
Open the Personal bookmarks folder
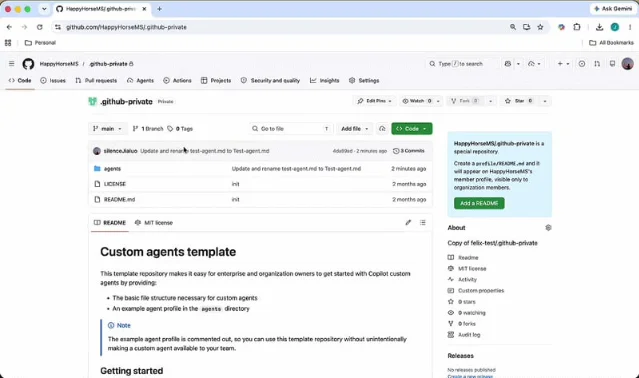pyautogui.click(x=40, y=43)
